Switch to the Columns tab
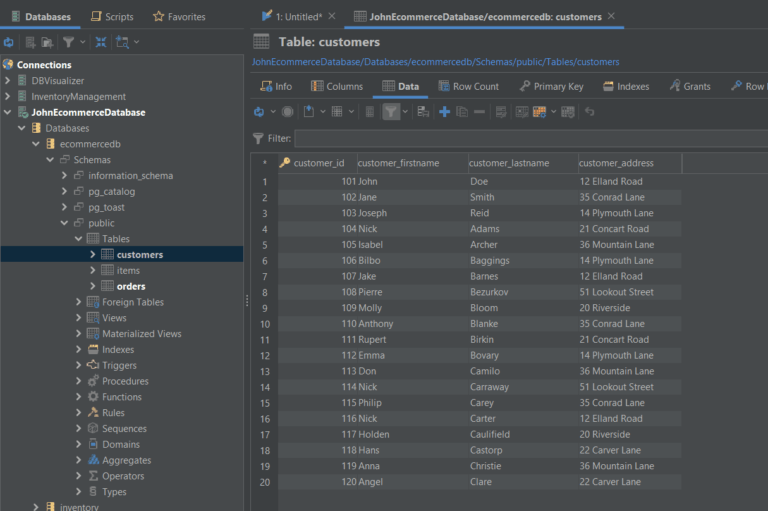The height and width of the screenshot is (511, 768). [x=336, y=87]
